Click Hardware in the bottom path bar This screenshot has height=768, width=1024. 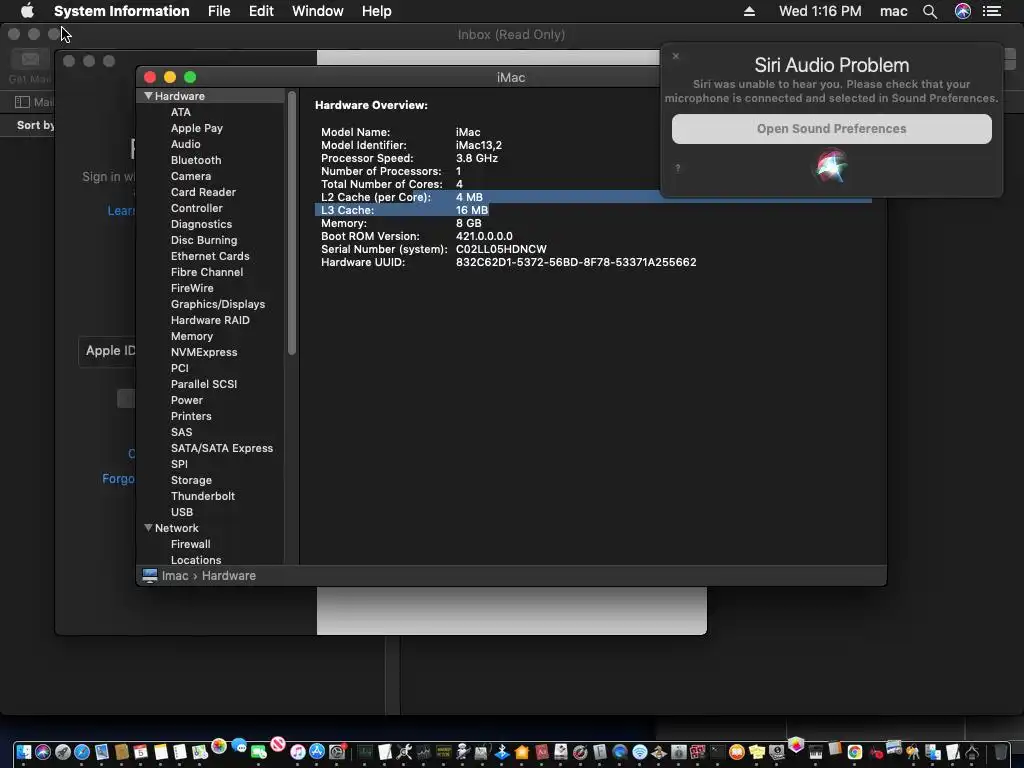point(229,576)
